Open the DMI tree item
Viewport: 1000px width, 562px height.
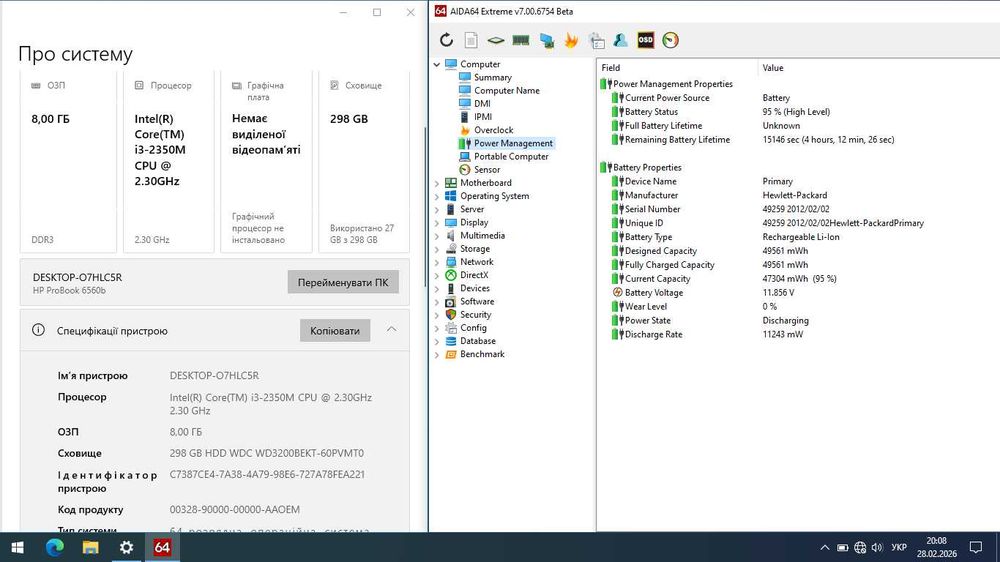[482, 103]
